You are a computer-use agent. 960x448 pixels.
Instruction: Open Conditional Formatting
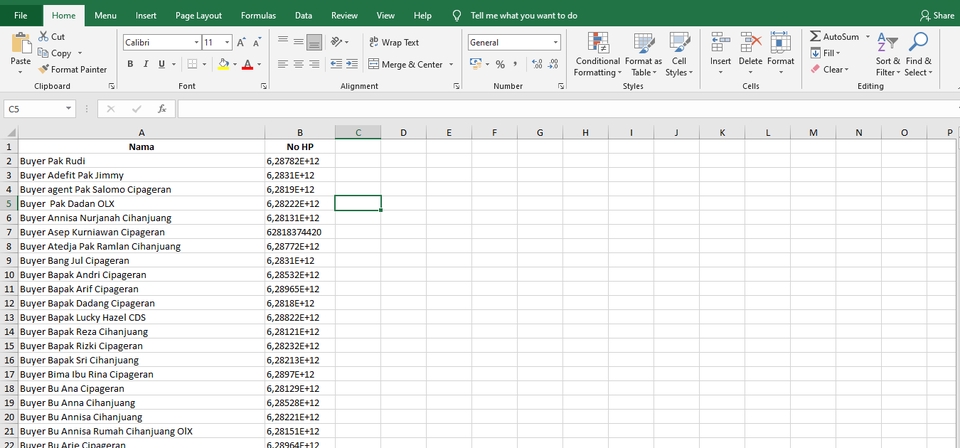598,54
